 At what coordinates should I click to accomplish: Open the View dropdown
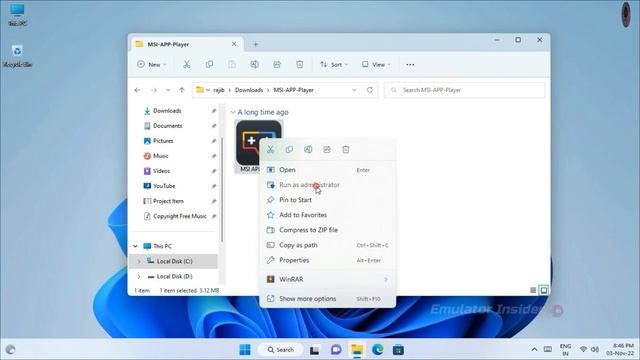pyautogui.click(x=376, y=64)
